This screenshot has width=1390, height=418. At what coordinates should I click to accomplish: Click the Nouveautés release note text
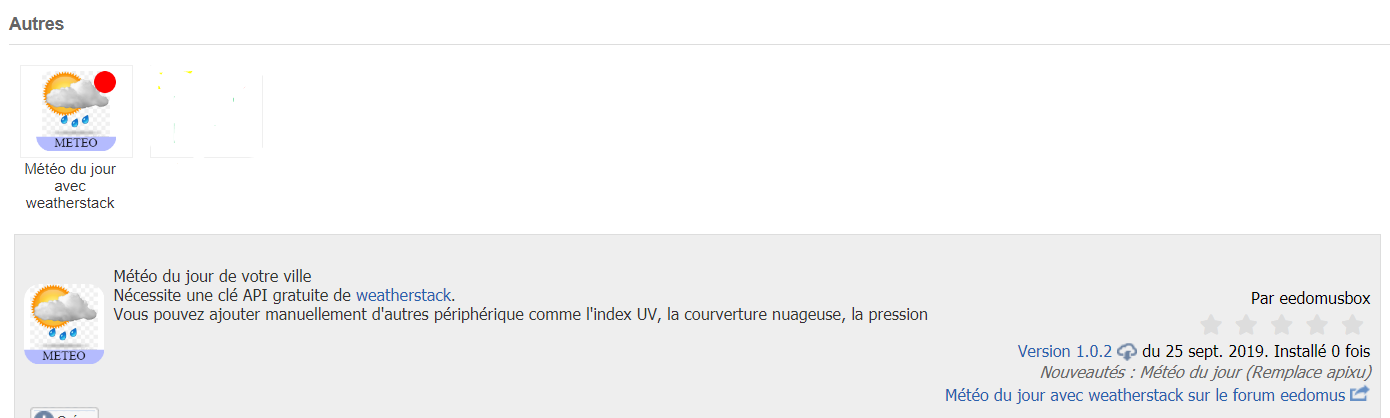tap(1205, 372)
